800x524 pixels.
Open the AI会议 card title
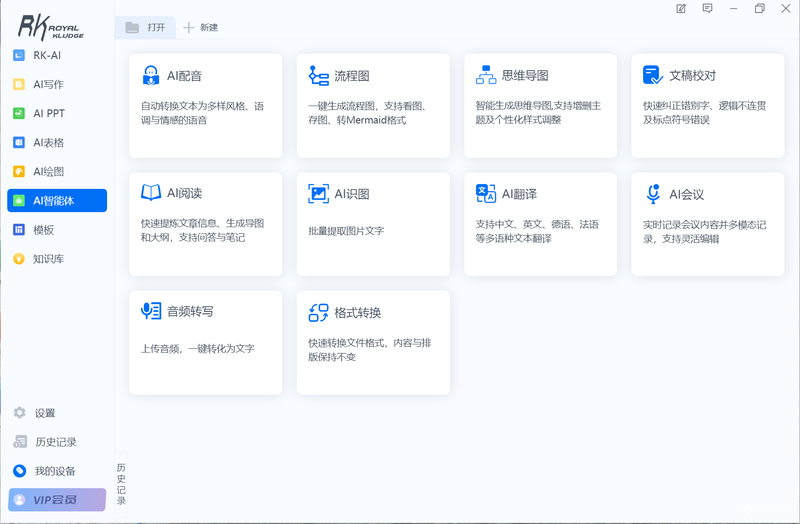coord(686,194)
